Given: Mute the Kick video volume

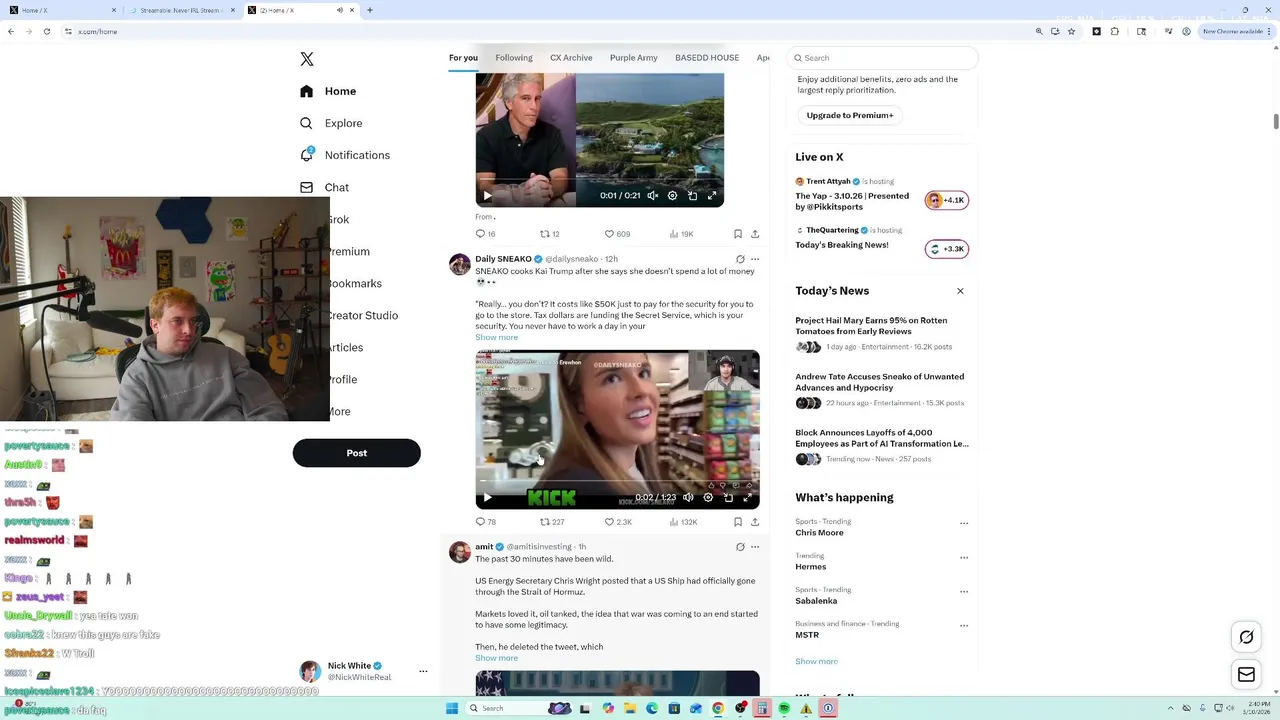Looking at the screenshot, I should [x=688, y=497].
